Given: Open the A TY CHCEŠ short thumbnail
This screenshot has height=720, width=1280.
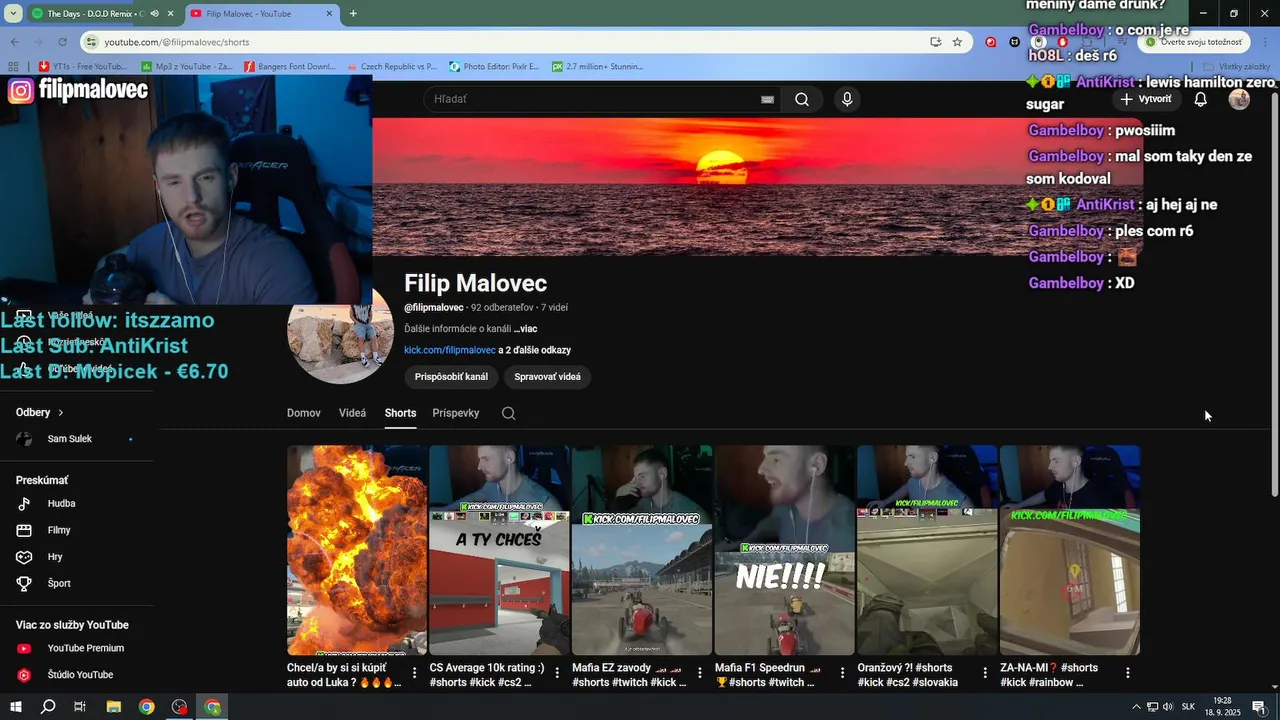Looking at the screenshot, I should 499,550.
